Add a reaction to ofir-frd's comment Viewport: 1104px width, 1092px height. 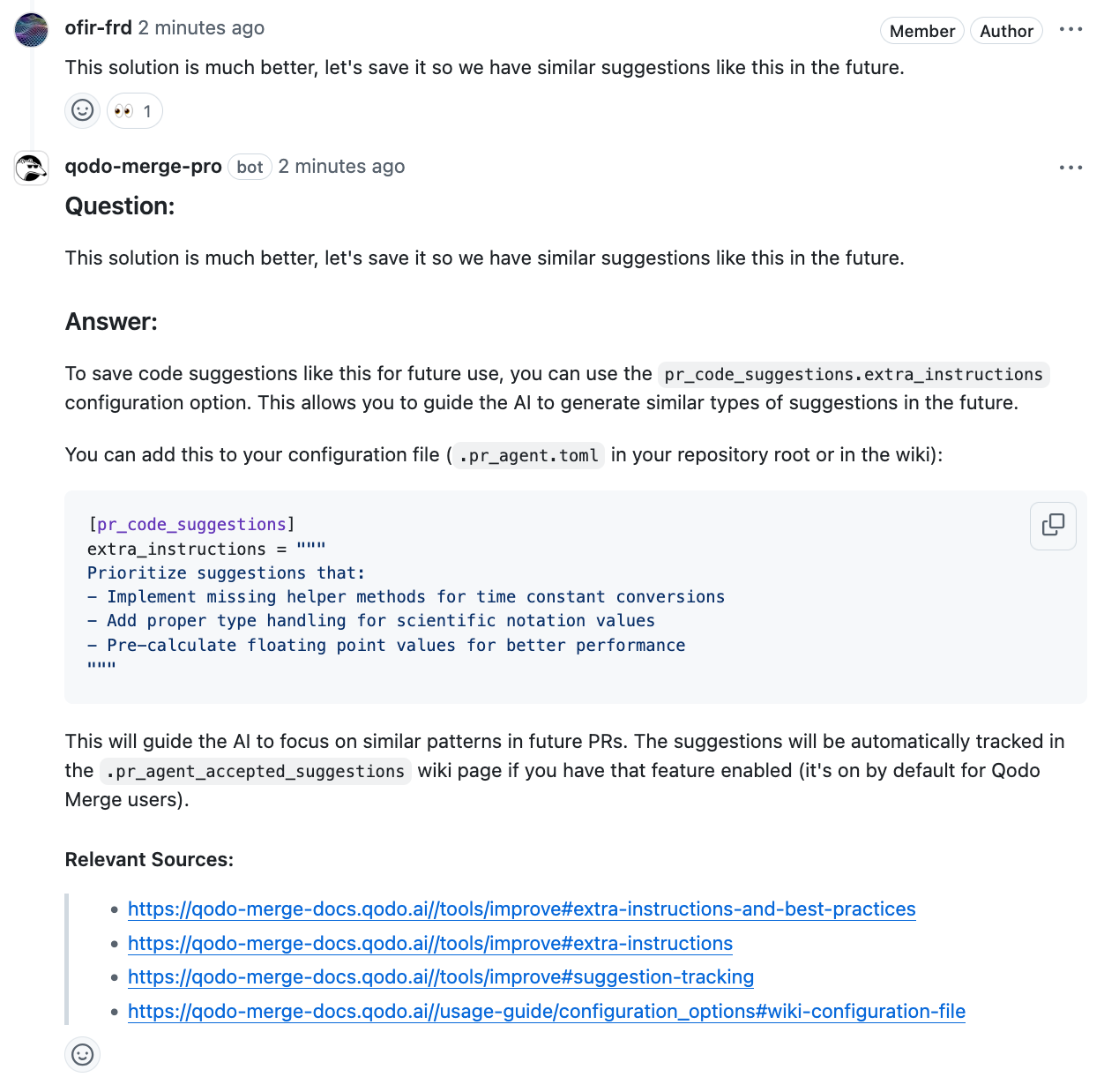pos(83,111)
